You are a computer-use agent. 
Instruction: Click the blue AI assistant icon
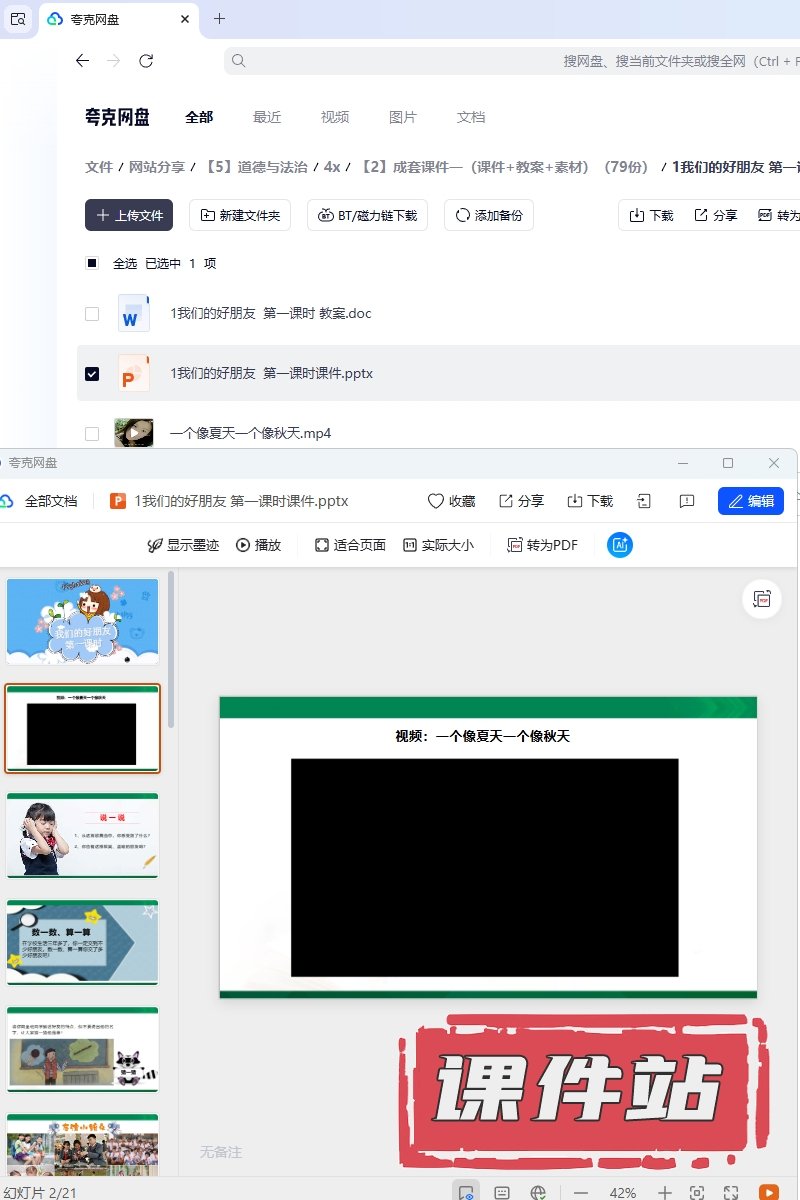(x=620, y=545)
